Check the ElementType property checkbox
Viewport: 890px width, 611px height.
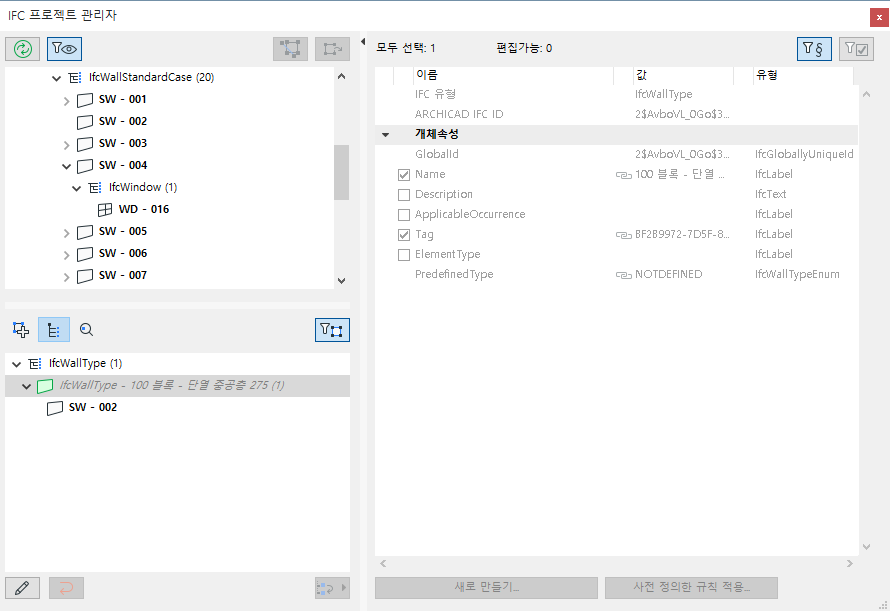point(404,255)
